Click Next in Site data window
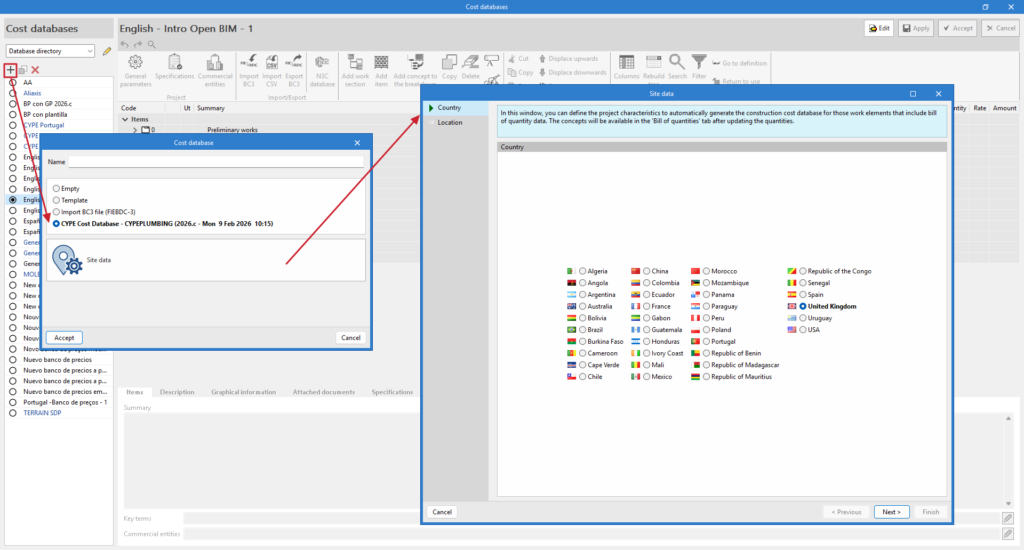The image size is (1024, 550). [x=891, y=512]
